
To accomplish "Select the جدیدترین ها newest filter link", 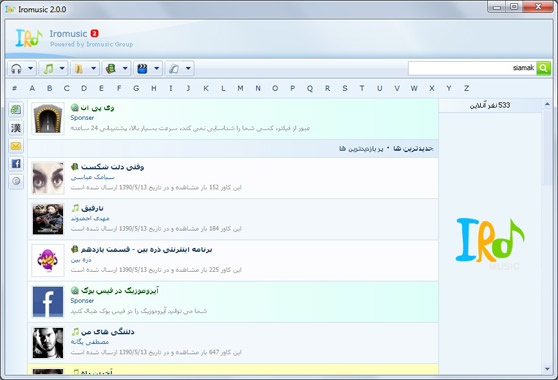I will coord(413,148).
